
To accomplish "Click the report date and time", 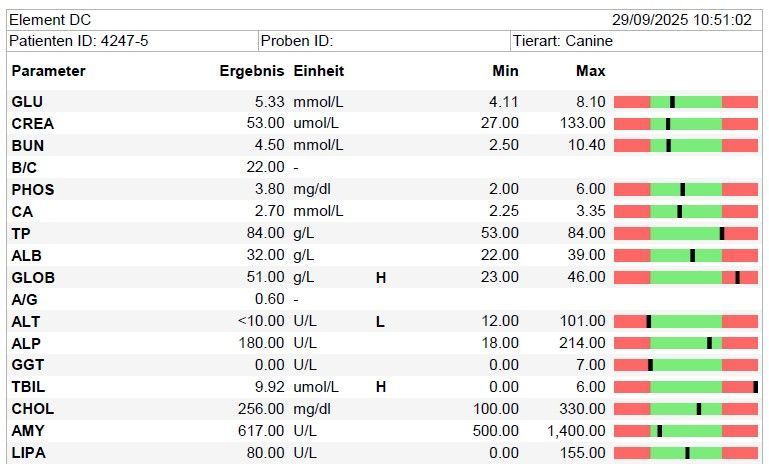I will pos(681,20).
